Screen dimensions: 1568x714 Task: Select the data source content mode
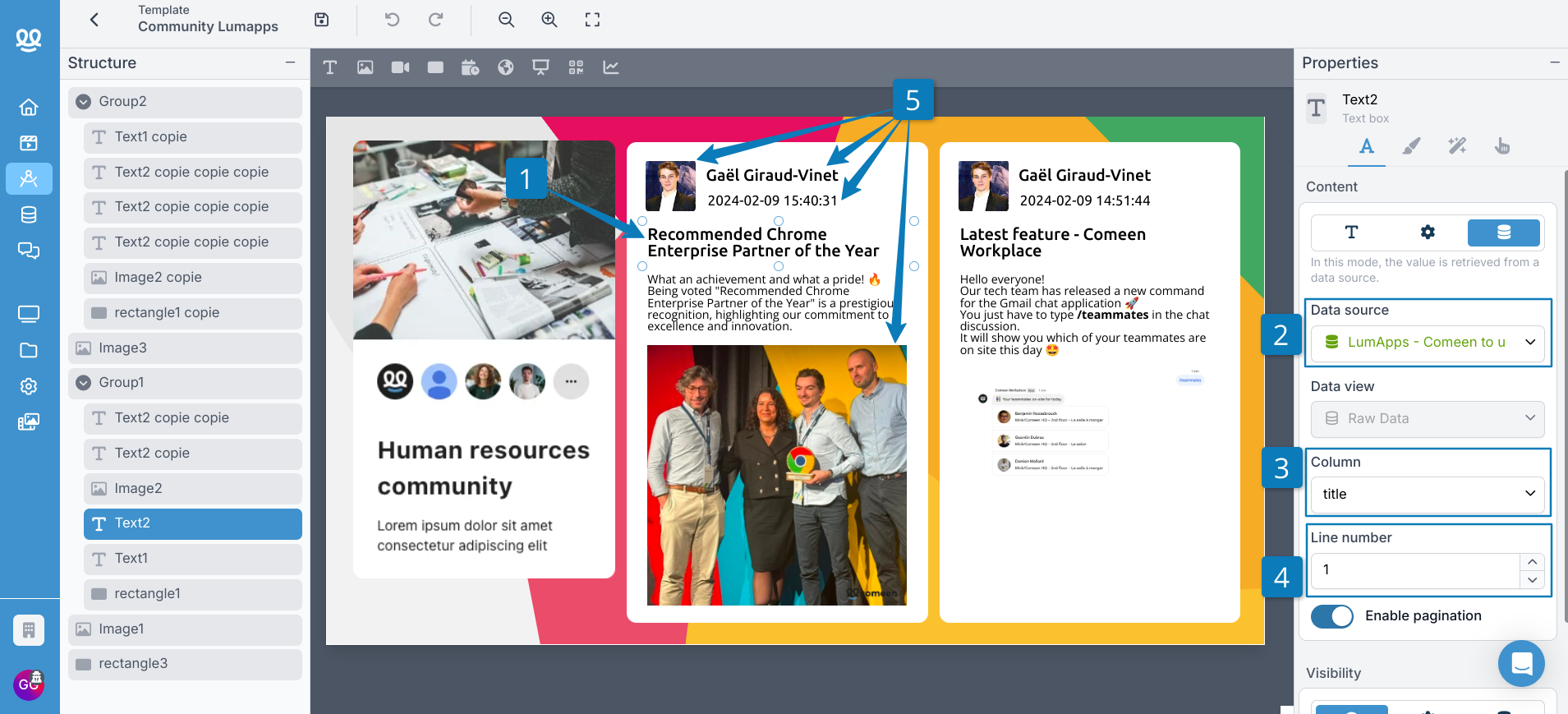(1504, 233)
